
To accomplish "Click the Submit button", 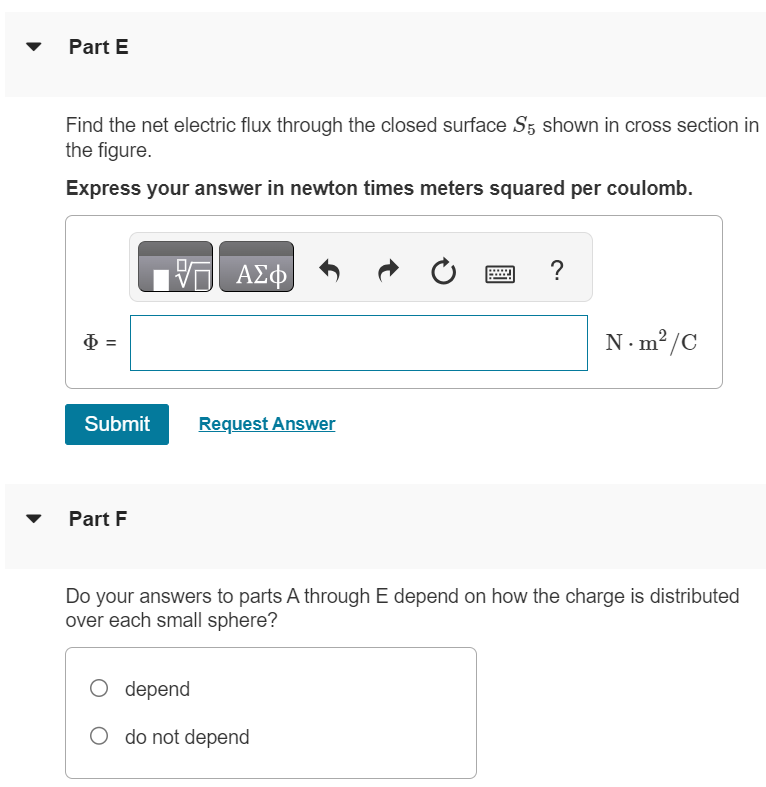I will pos(117,424).
